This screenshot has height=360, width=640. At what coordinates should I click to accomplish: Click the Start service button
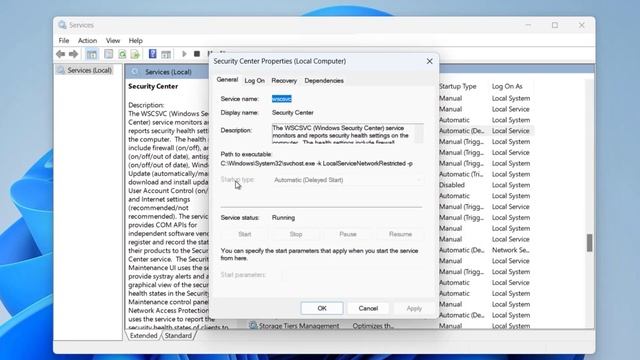[244, 234]
